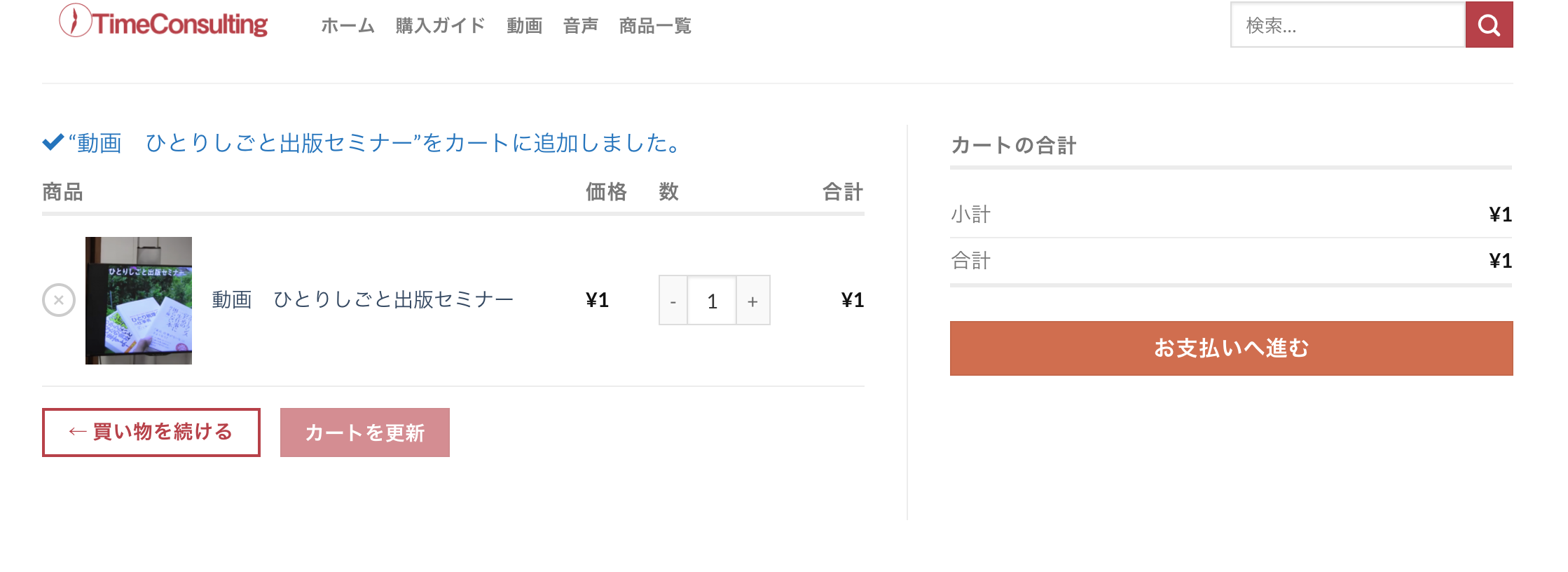The width and height of the screenshot is (1568, 572).
Task: Click the blue checkmark notice icon
Action: point(53,143)
